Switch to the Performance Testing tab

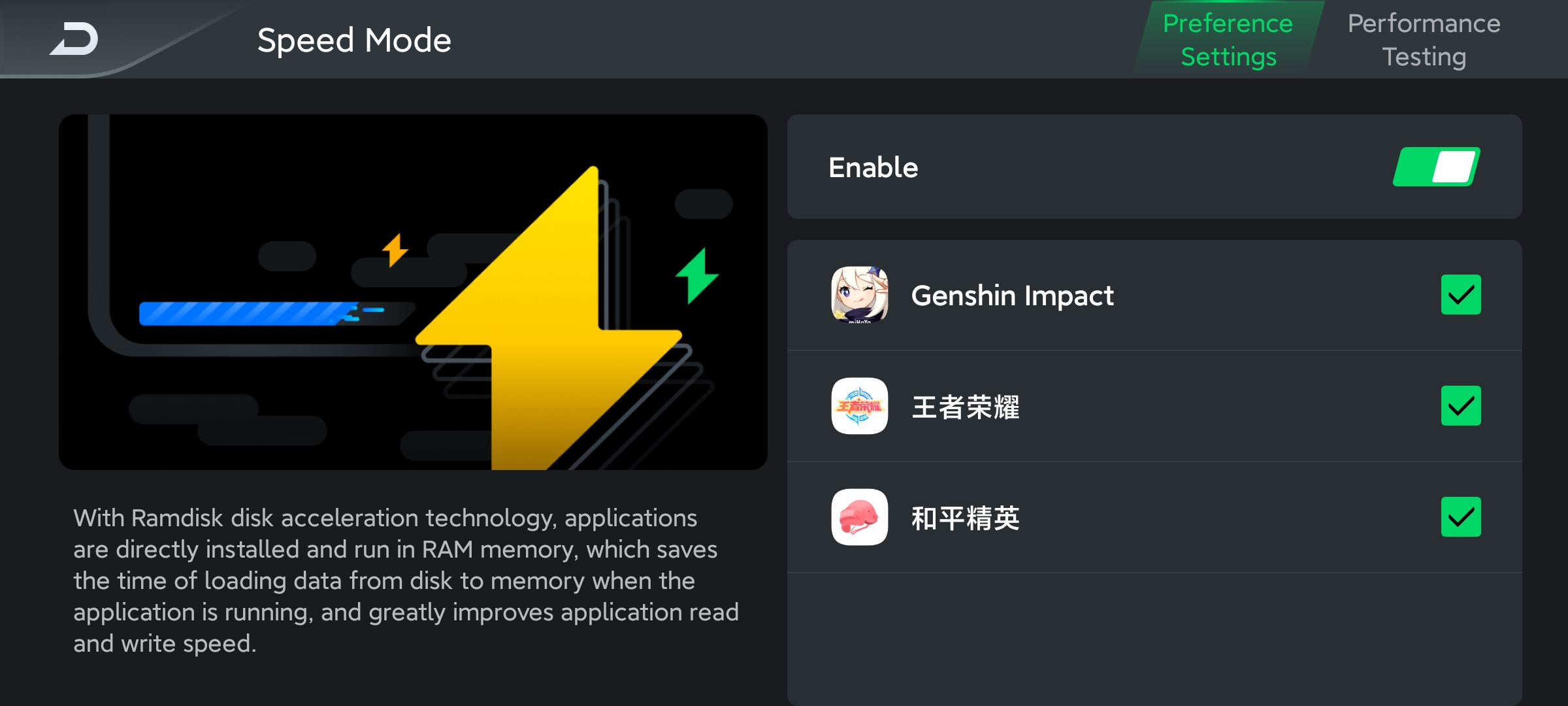[x=1424, y=40]
